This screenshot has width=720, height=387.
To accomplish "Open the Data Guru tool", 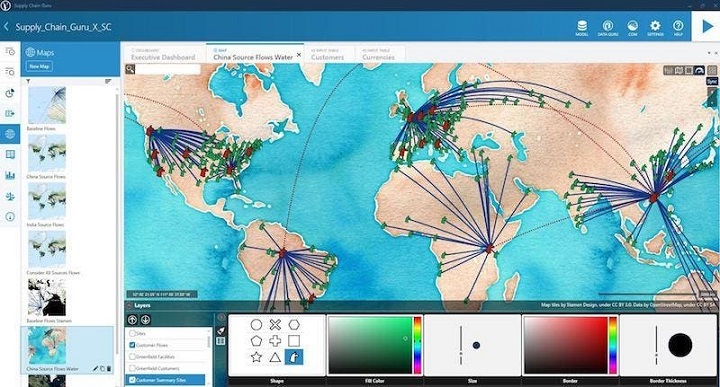I will click(608, 28).
